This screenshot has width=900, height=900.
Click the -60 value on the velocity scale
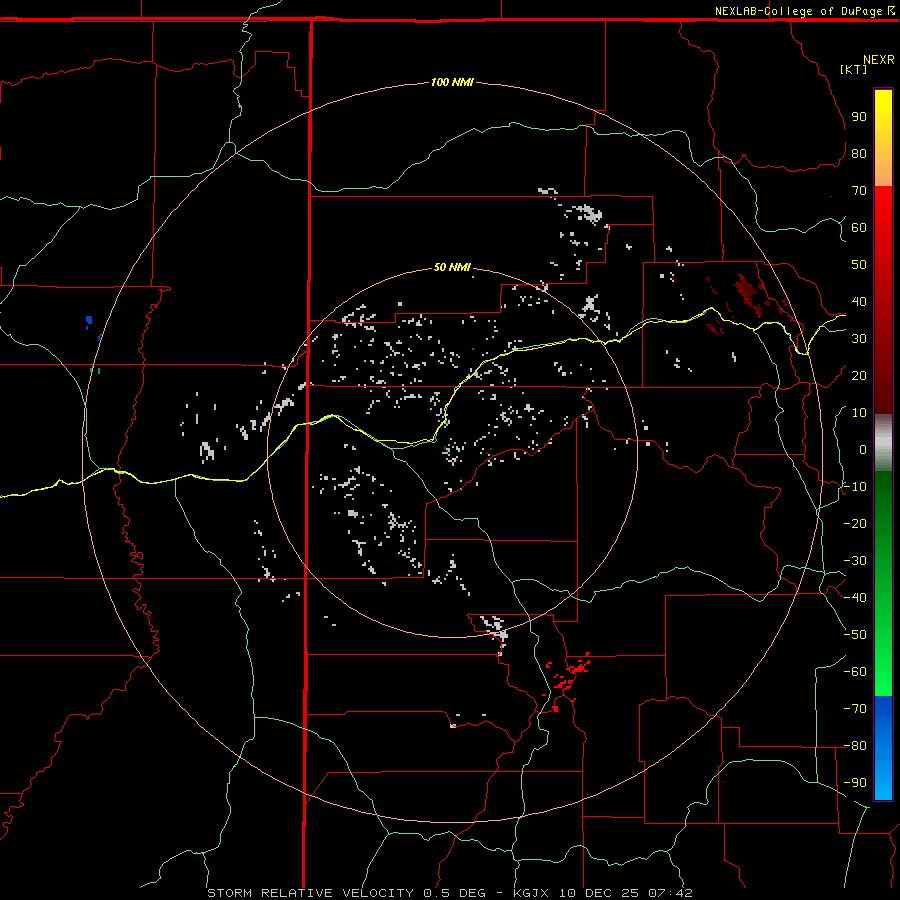(x=855, y=672)
